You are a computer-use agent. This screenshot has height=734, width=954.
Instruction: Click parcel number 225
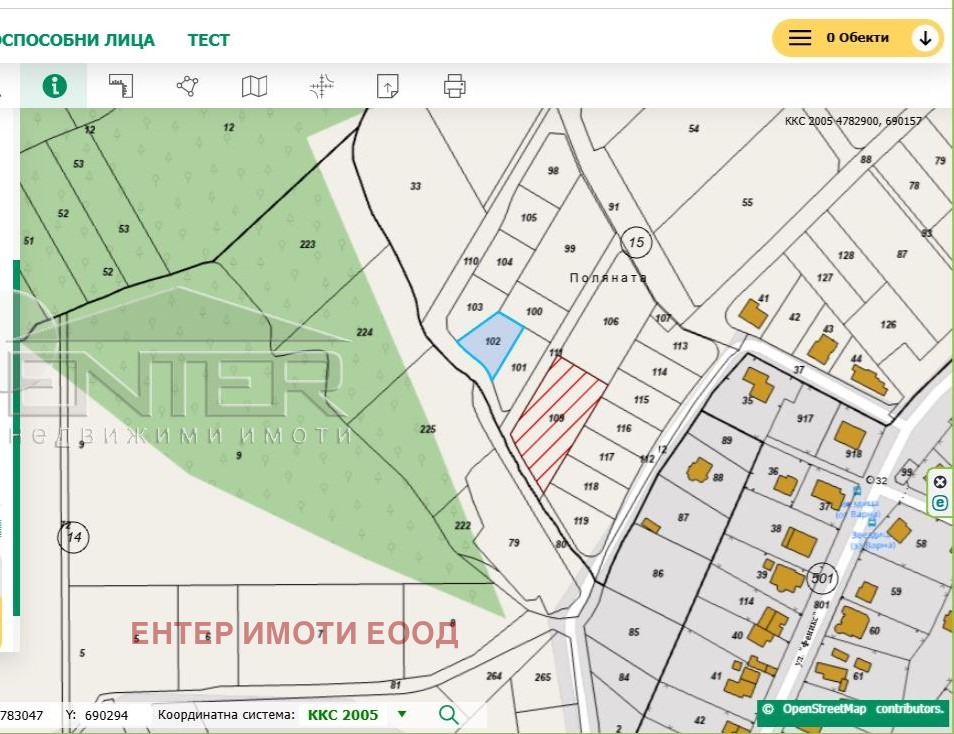point(428,429)
